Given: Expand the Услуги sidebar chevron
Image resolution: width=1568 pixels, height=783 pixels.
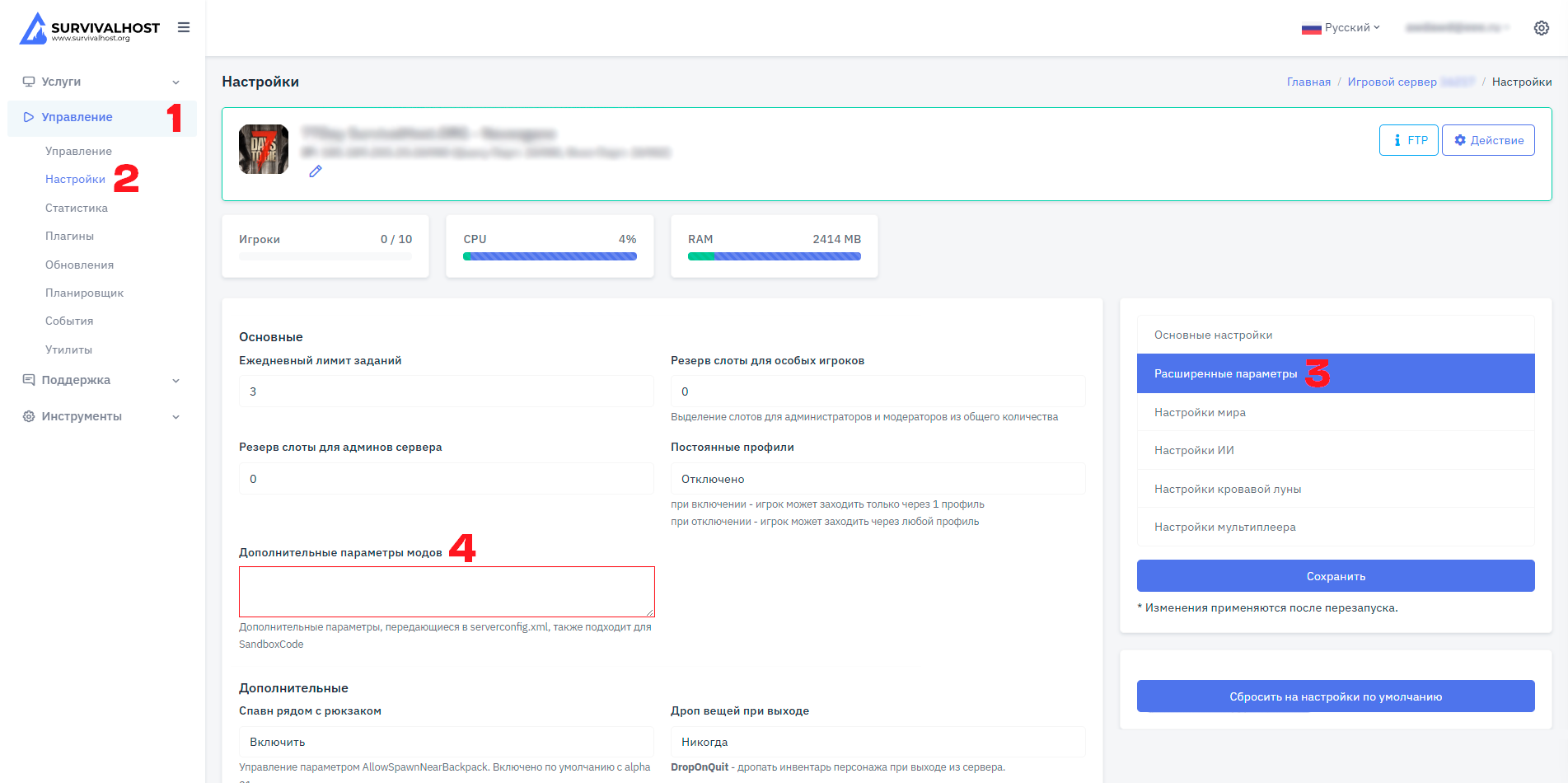Looking at the screenshot, I should 176,82.
